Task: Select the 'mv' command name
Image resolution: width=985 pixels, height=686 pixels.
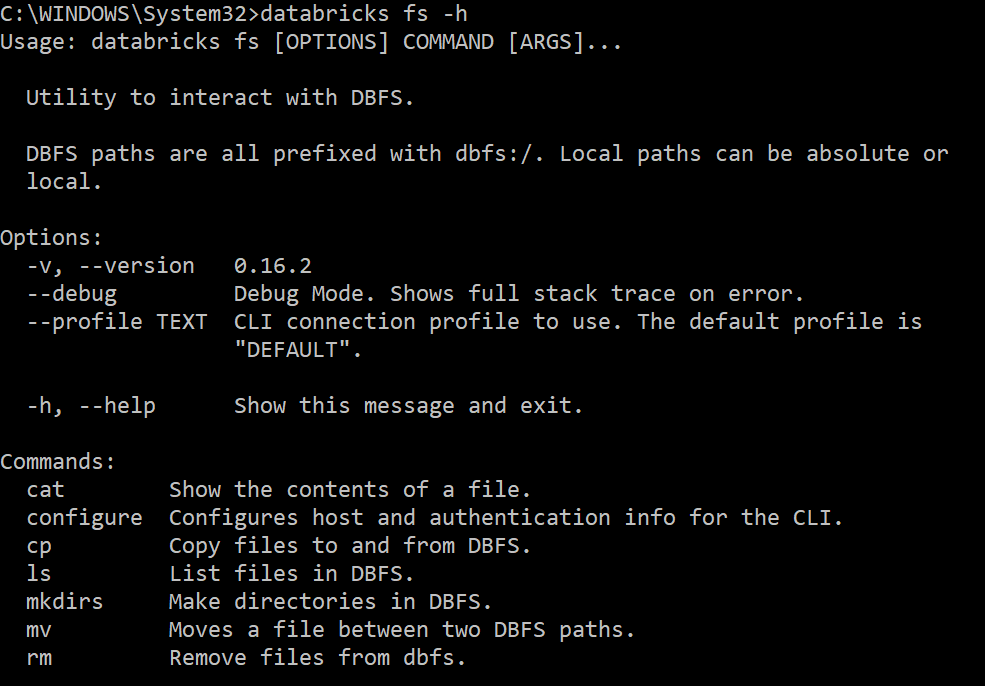Action: tap(39, 630)
